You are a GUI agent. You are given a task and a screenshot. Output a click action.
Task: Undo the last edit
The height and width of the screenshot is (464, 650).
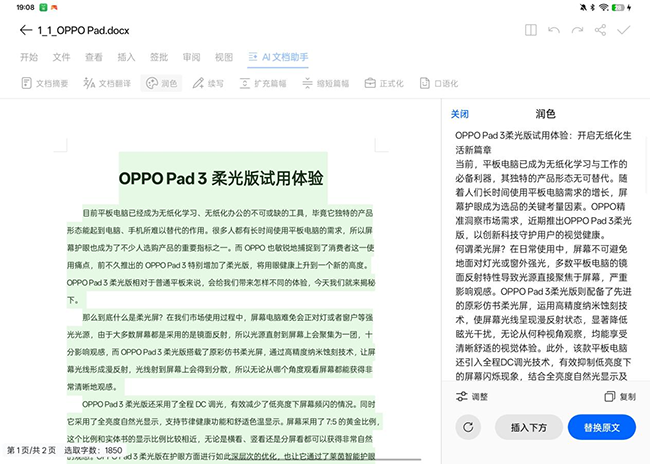[x=554, y=30]
